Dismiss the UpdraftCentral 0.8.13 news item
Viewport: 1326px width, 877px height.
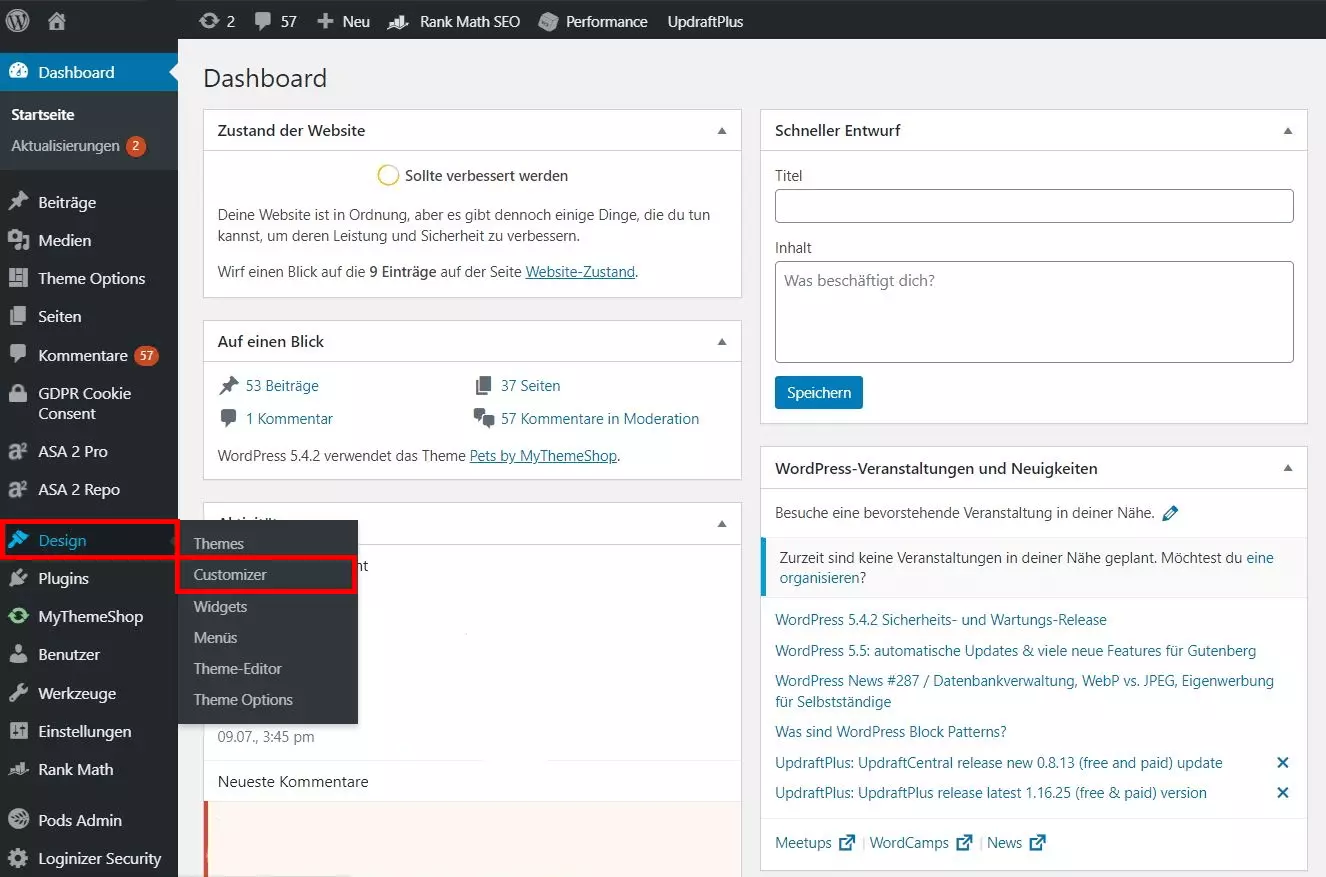click(1283, 763)
